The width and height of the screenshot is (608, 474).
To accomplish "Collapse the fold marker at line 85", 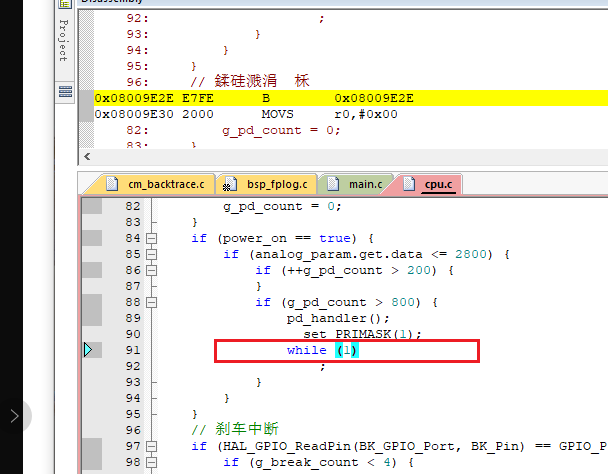I will tap(152, 254).
